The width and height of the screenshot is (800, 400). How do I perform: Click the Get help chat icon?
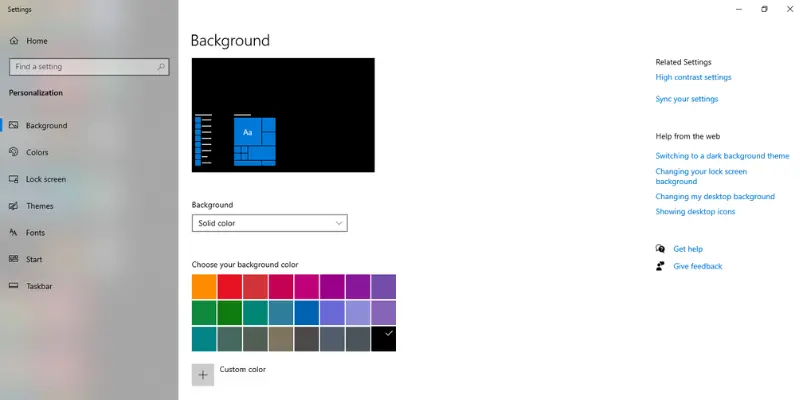pos(660,249)
